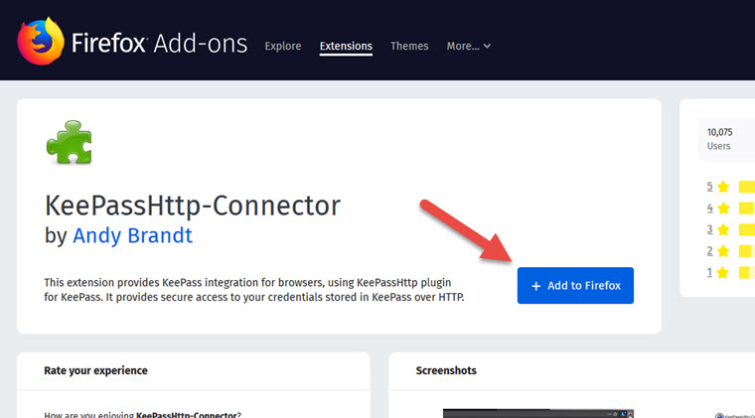755x418 pixels.
Task: Click the star icon beside rating 2
Action: tap(723, 251)
